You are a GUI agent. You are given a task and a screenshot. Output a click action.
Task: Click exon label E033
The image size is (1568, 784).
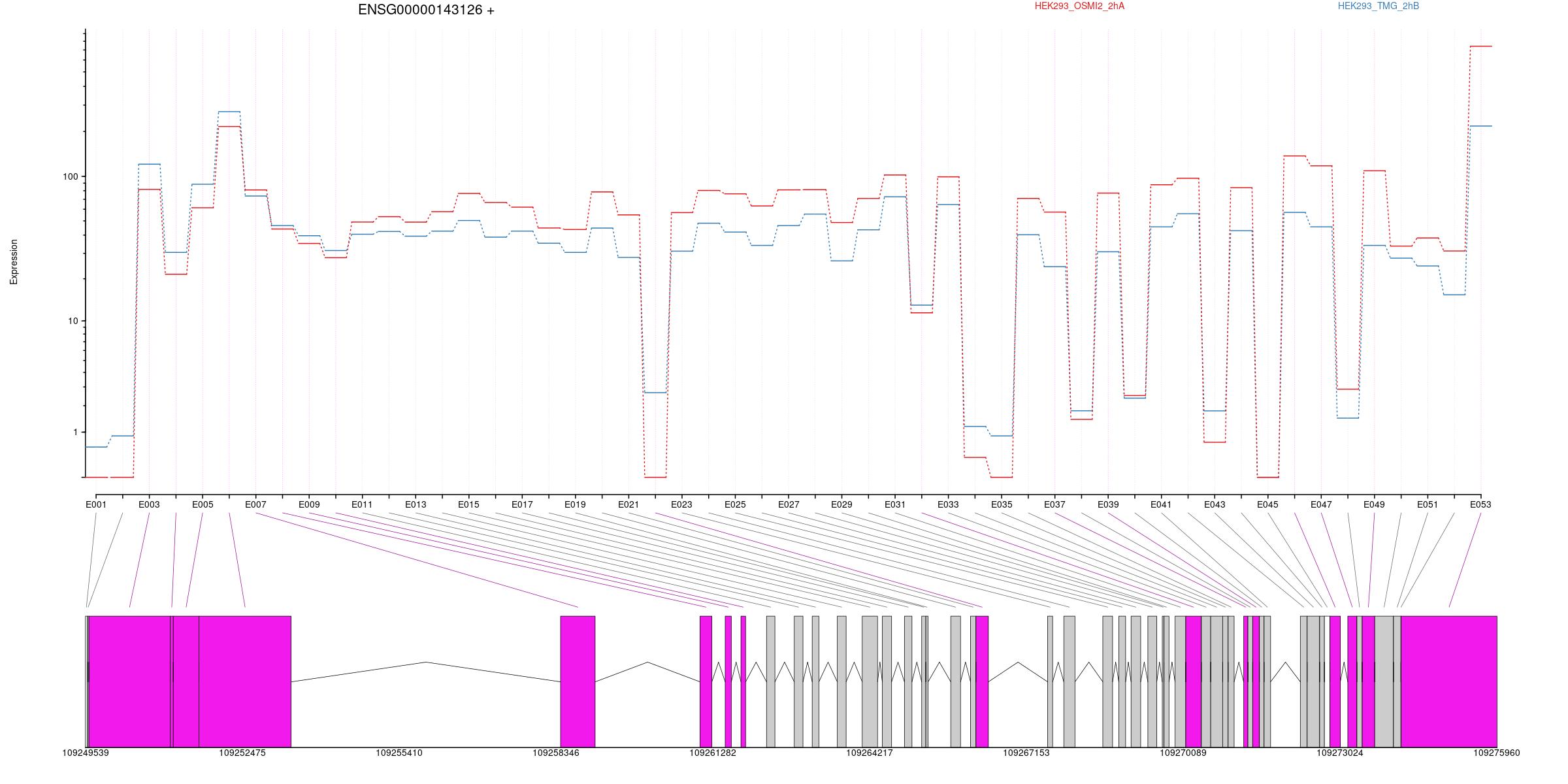(948, 504)
